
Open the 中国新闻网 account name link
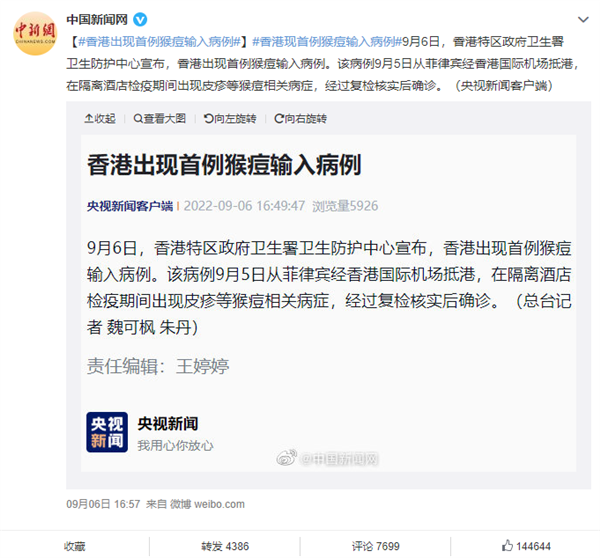pos(97,20)
